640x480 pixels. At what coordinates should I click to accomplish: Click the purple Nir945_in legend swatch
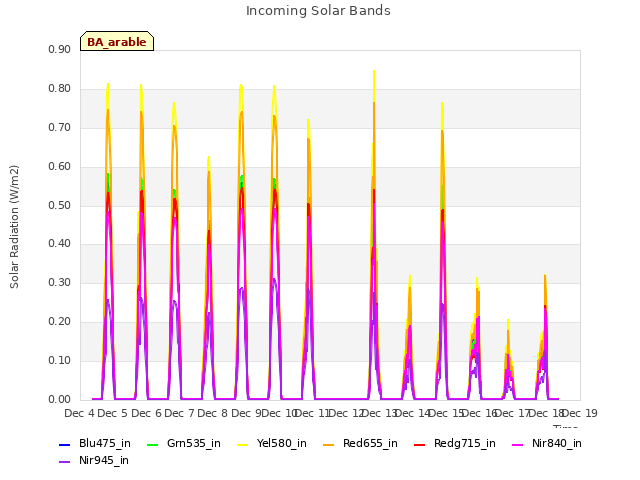(64, 462)
